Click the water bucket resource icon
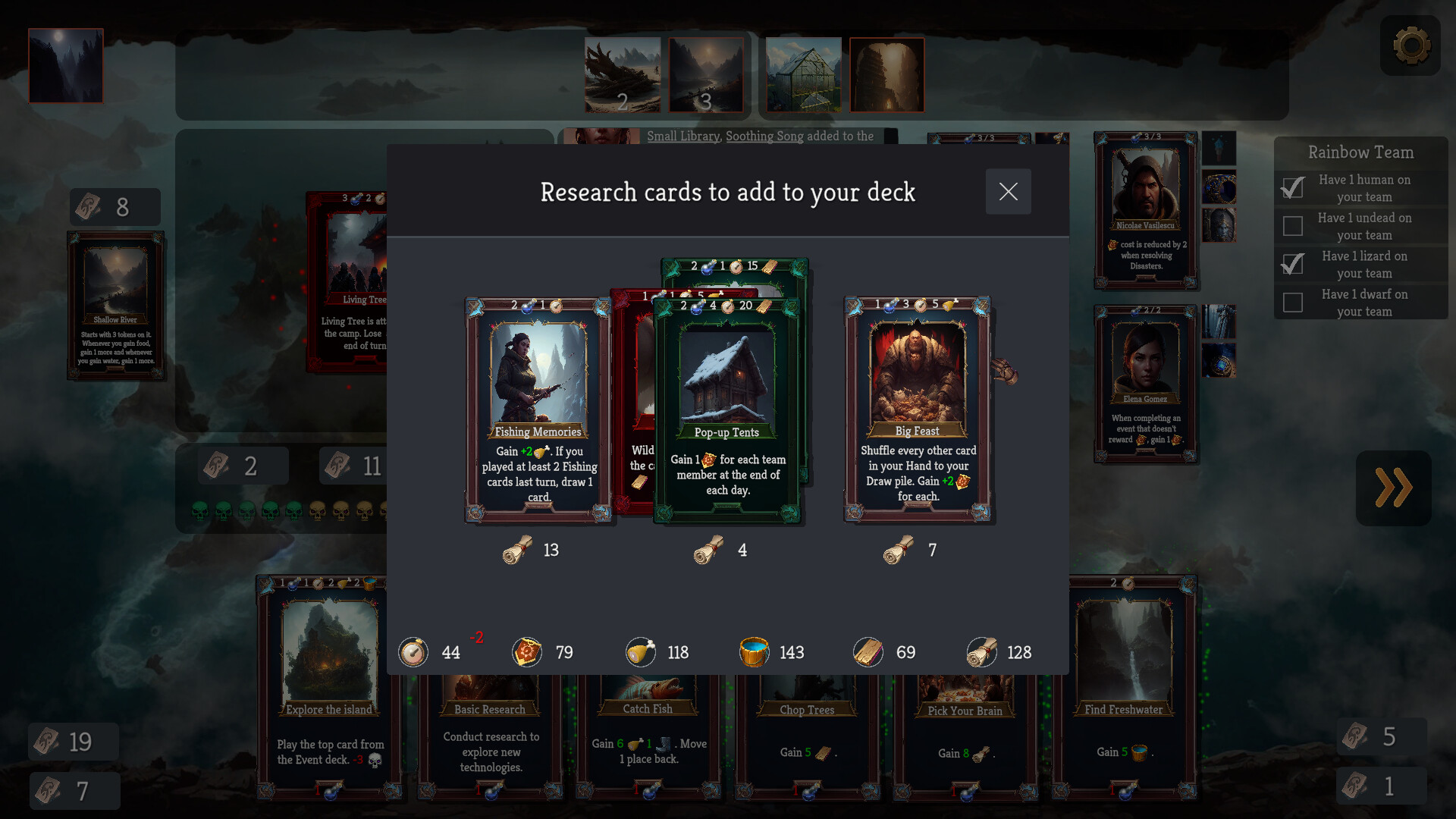Viewport: 1456px width, 819px height. 754,652
